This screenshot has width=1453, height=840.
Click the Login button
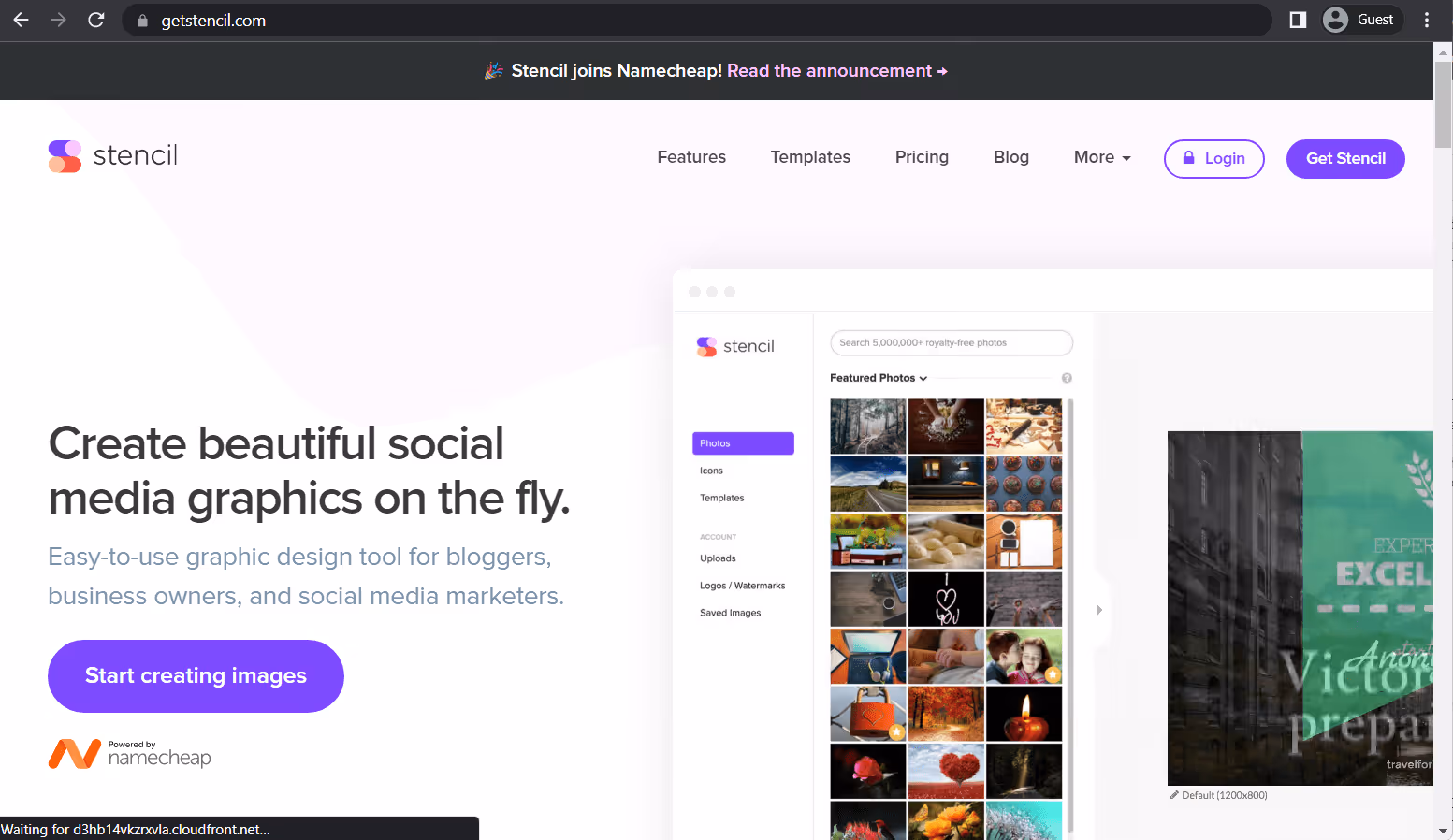(x=1214, y=158)
